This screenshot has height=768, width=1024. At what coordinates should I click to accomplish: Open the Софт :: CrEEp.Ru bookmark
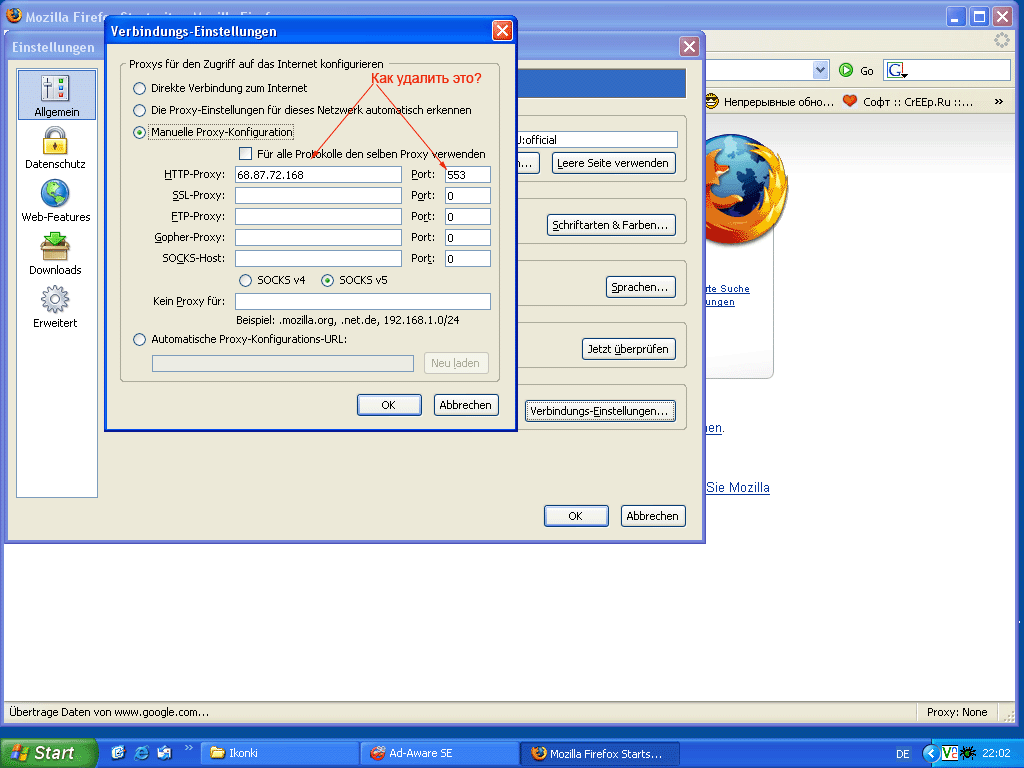click(x=908, y=102)
